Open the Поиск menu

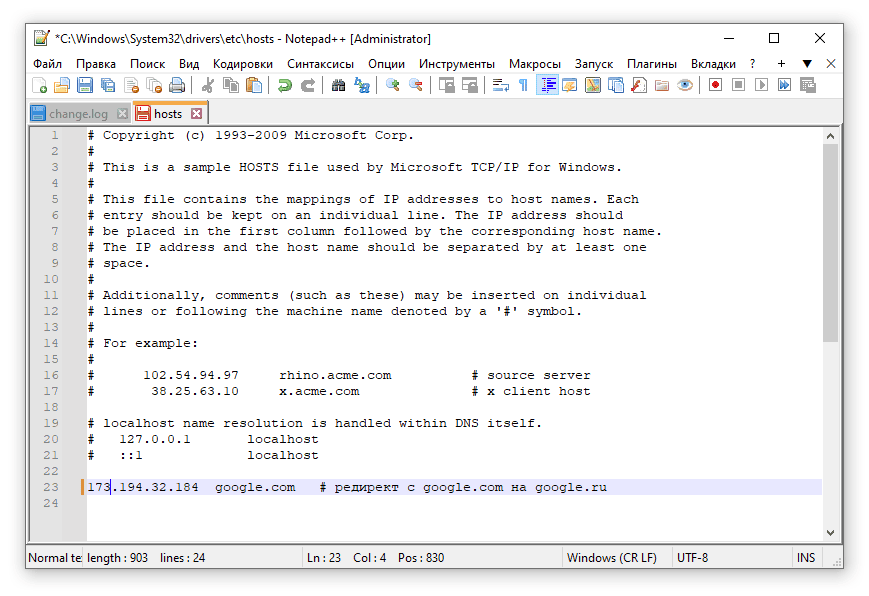coord(147,64)
